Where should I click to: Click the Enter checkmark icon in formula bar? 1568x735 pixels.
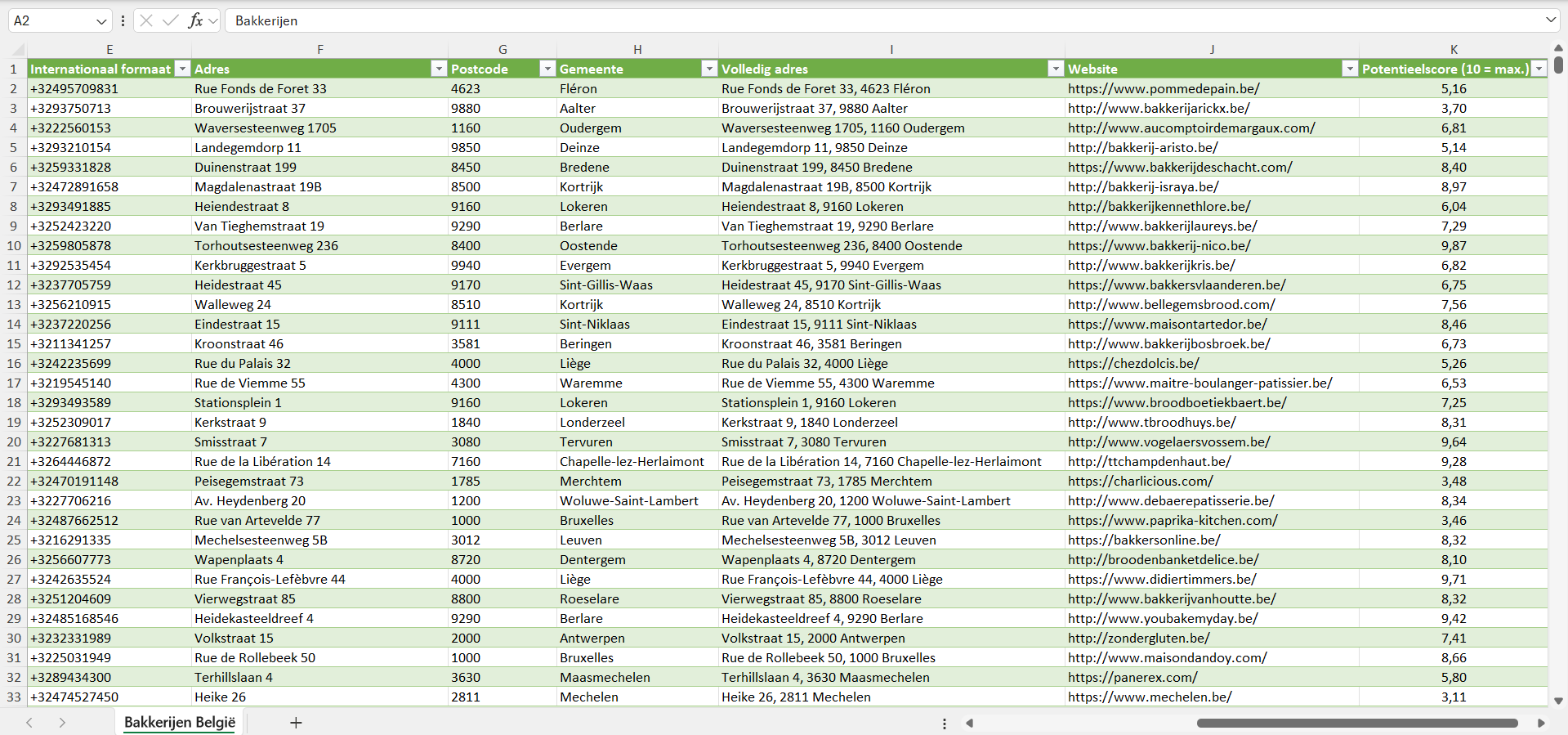click(x=170, y=20)
